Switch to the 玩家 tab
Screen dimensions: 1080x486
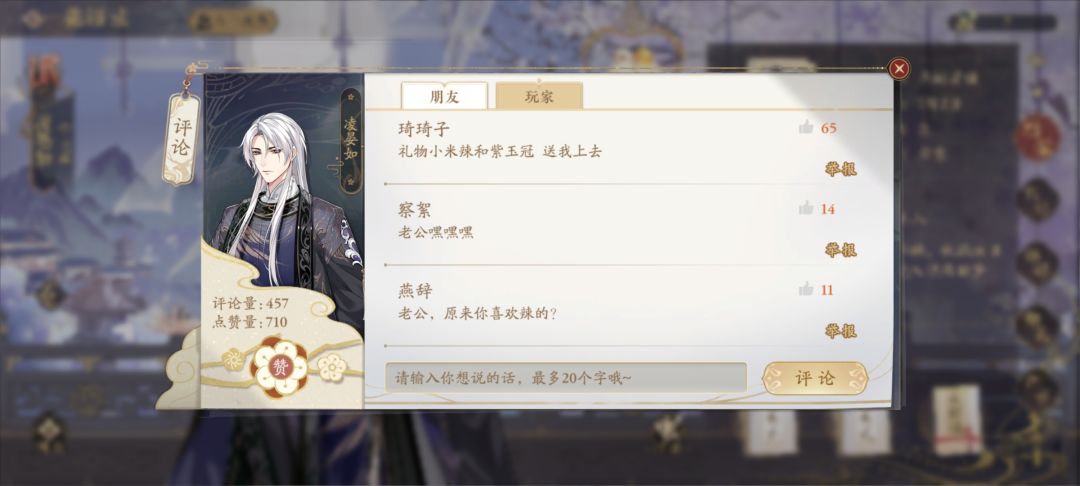[539, 96]
